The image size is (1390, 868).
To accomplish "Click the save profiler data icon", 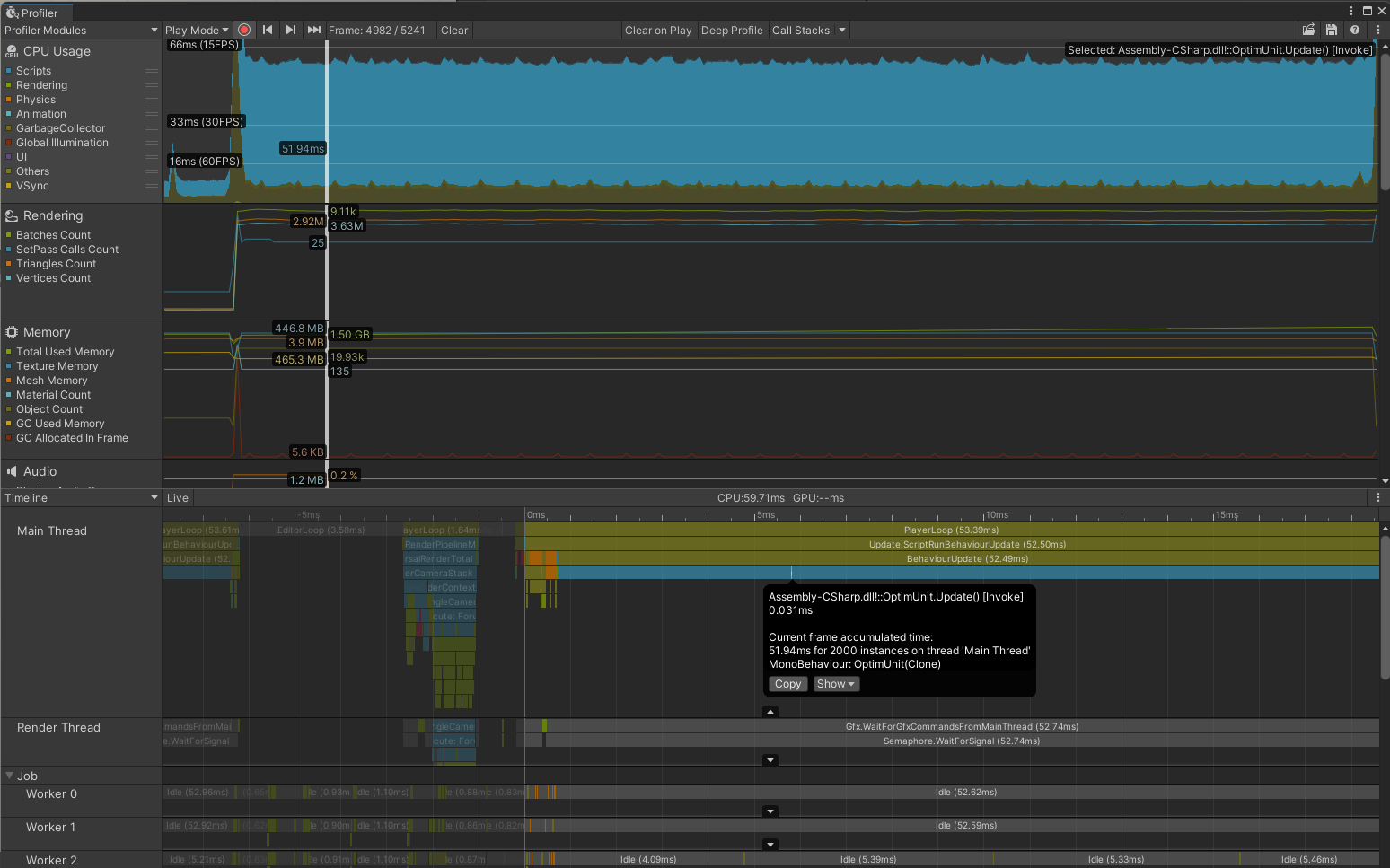I will (1332, 30).
